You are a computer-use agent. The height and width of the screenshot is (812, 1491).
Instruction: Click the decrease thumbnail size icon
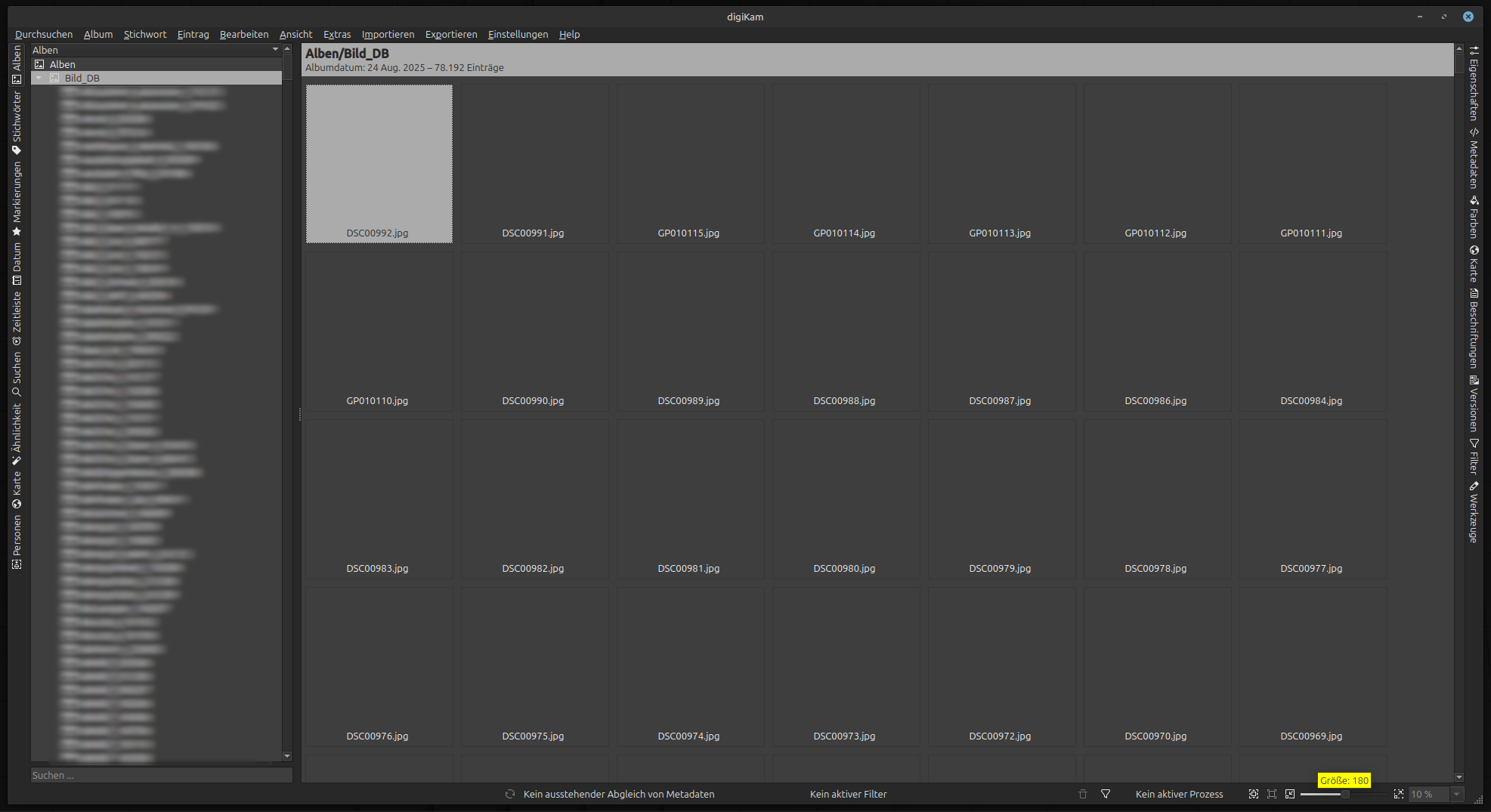point(1290,794)
